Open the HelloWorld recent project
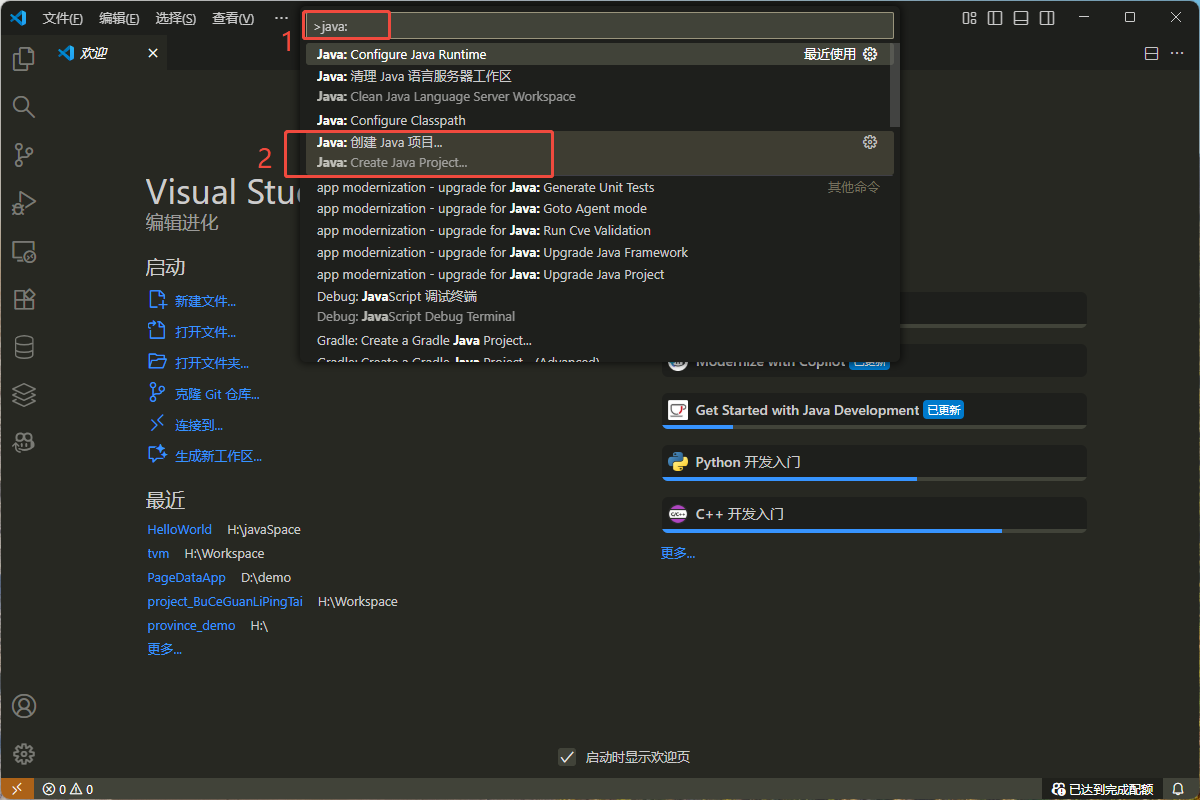1200x800 pixels. point(179,530)
